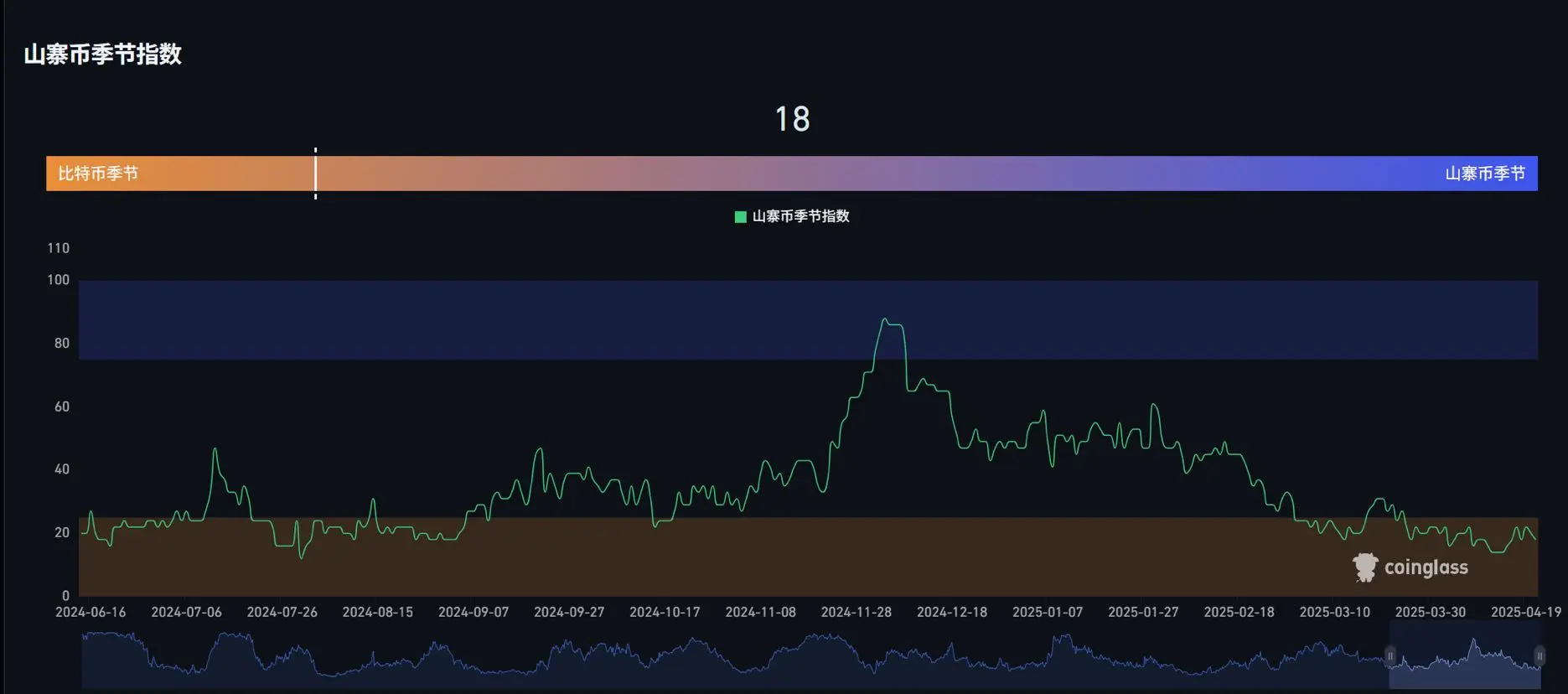
Task: Click the current index value 18
Action: click(x=792, y=119)
